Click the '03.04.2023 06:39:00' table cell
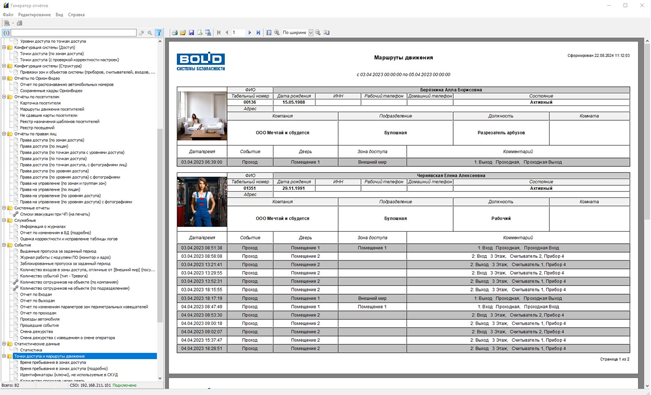651x395 pixels. (202, 162)
